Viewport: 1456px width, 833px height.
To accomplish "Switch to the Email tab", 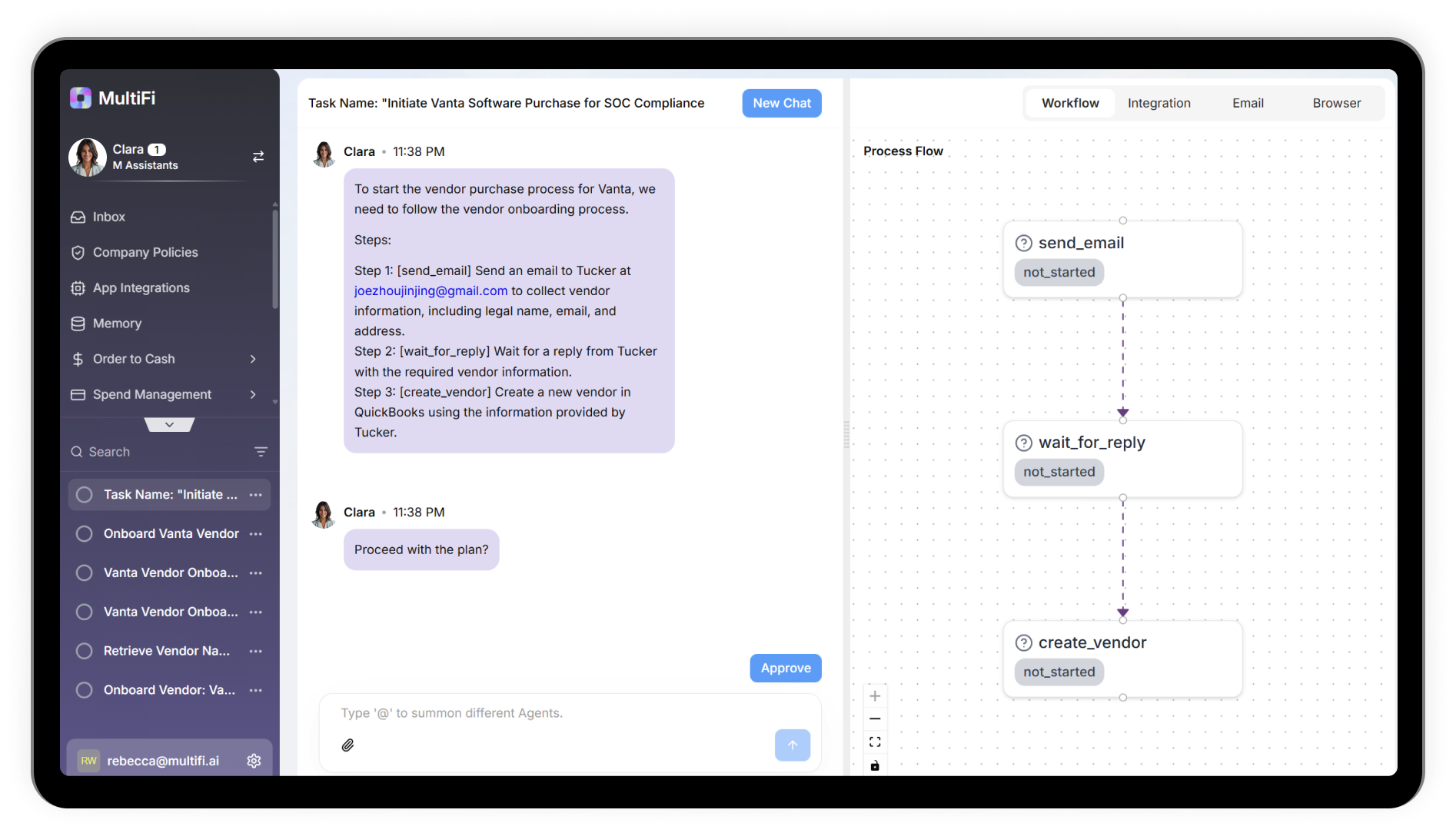I will coord(1248,103).
